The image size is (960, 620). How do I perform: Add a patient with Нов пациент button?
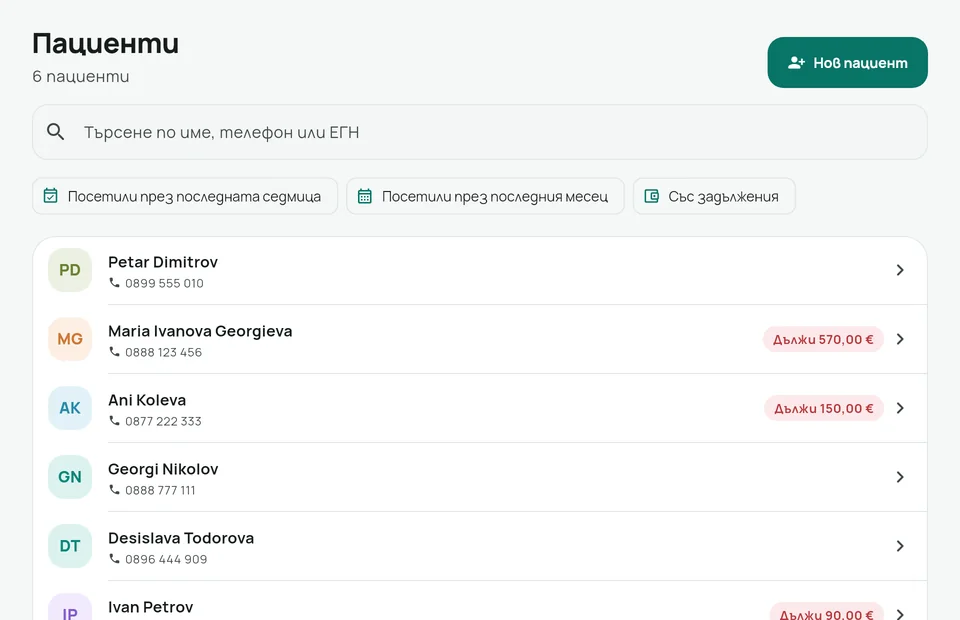(x=847, y=62)
